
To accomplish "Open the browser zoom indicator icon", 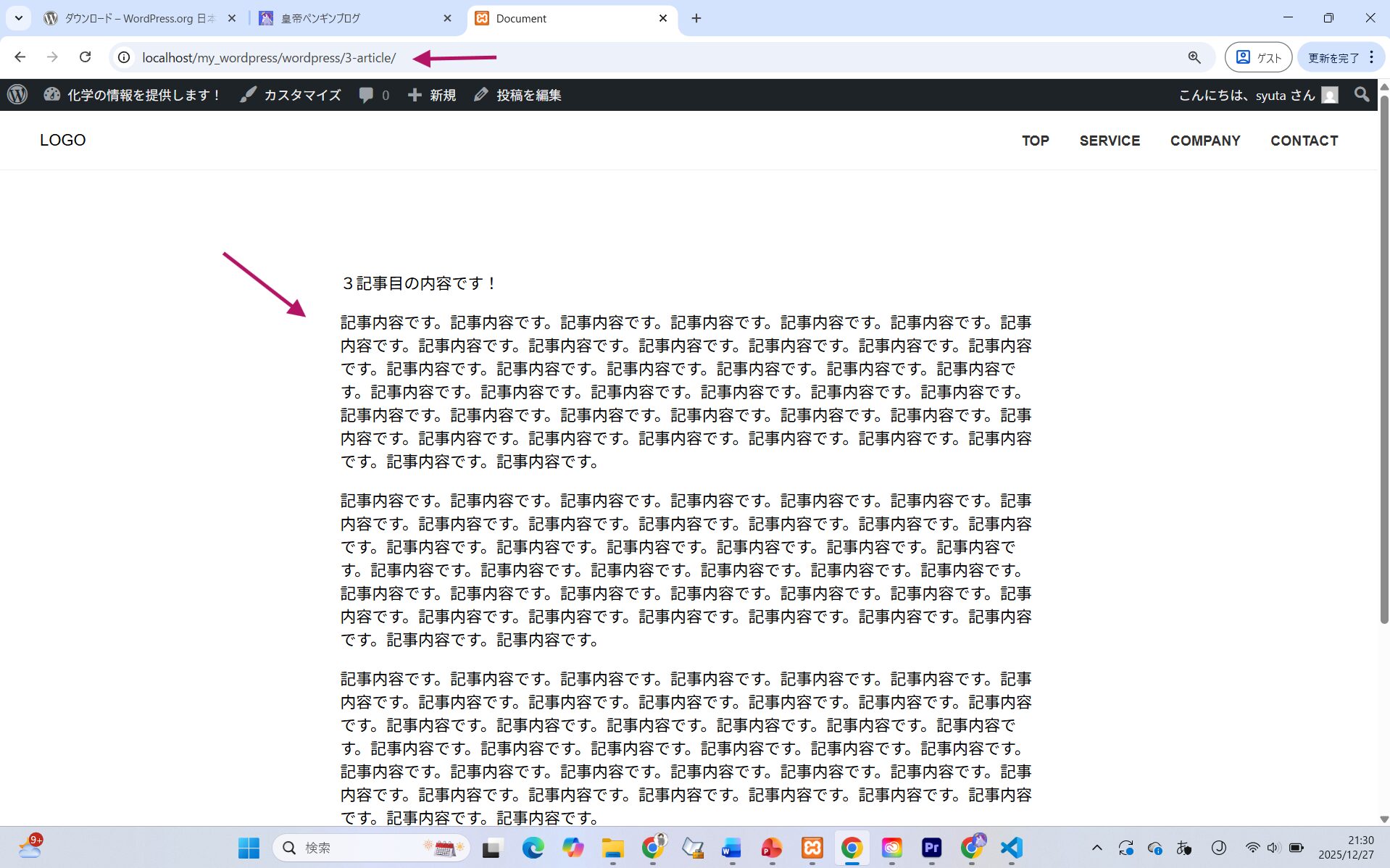I will pyautogui.click(x=1194, y=57).
